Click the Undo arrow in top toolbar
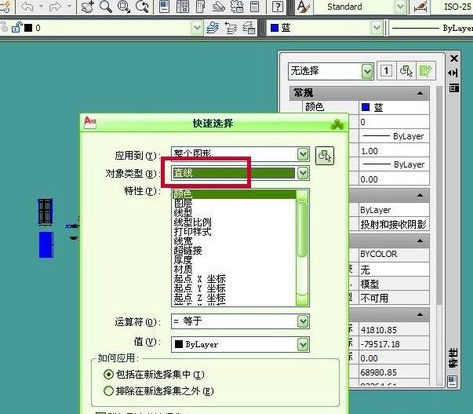 tap(27, 7)
